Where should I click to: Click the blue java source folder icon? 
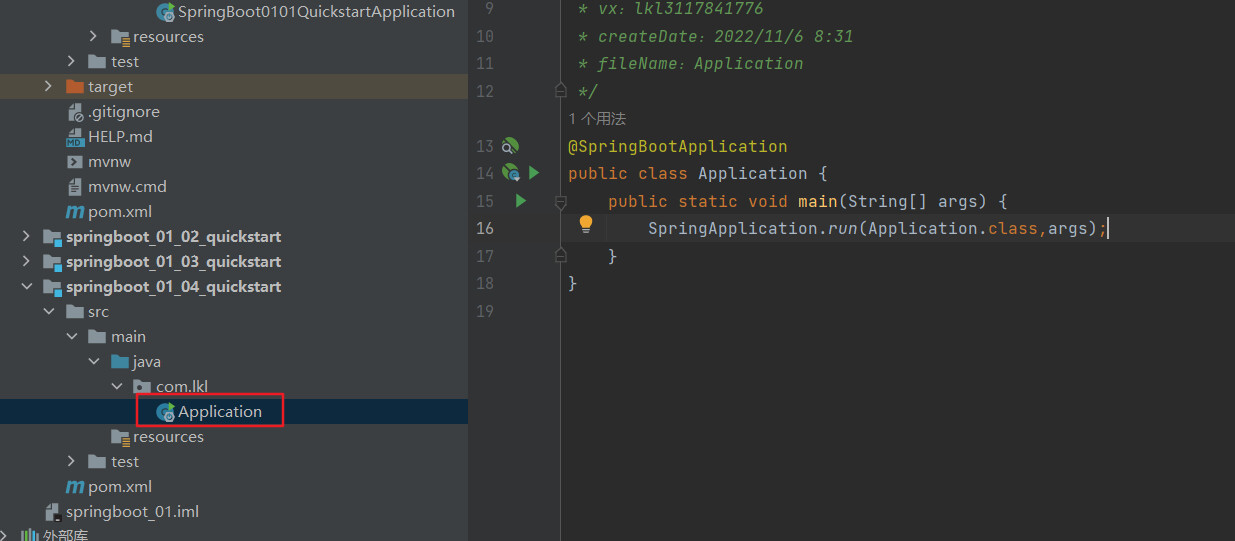pos(120,361)
